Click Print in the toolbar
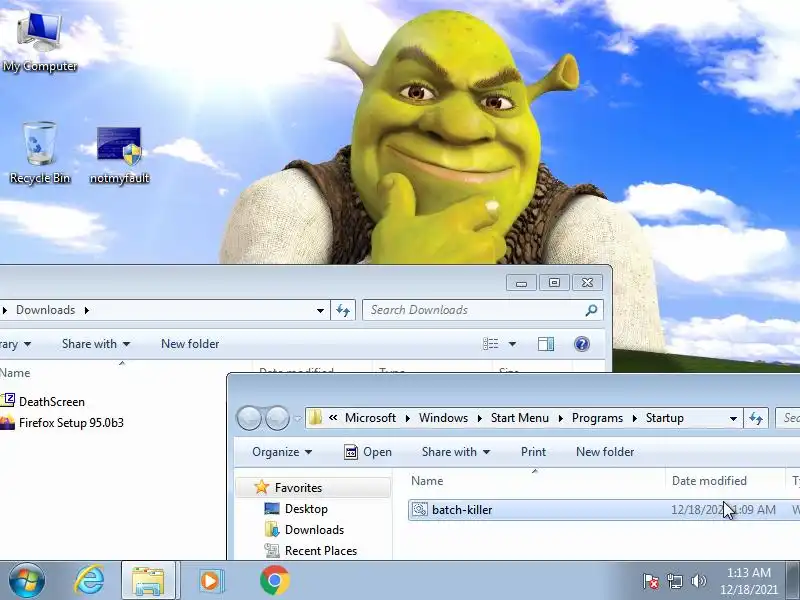Viewport: 800px width, 600px height. pyautogui.click(x=533, y=452)
